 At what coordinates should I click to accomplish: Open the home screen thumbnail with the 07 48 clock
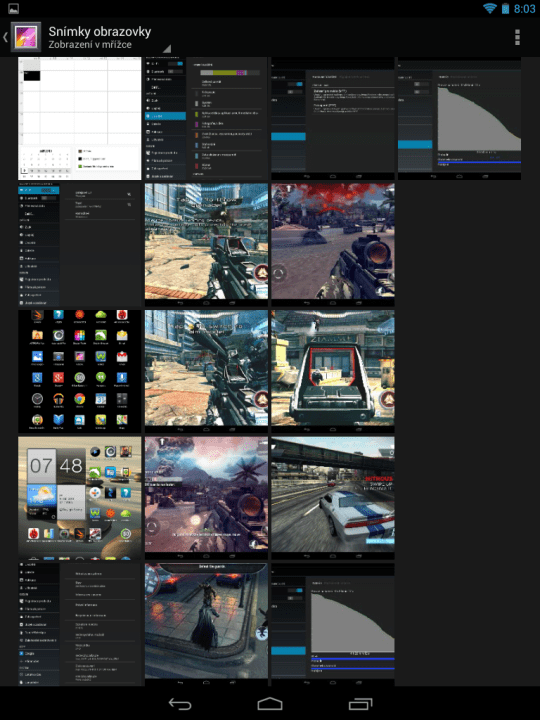coord(79,498)
